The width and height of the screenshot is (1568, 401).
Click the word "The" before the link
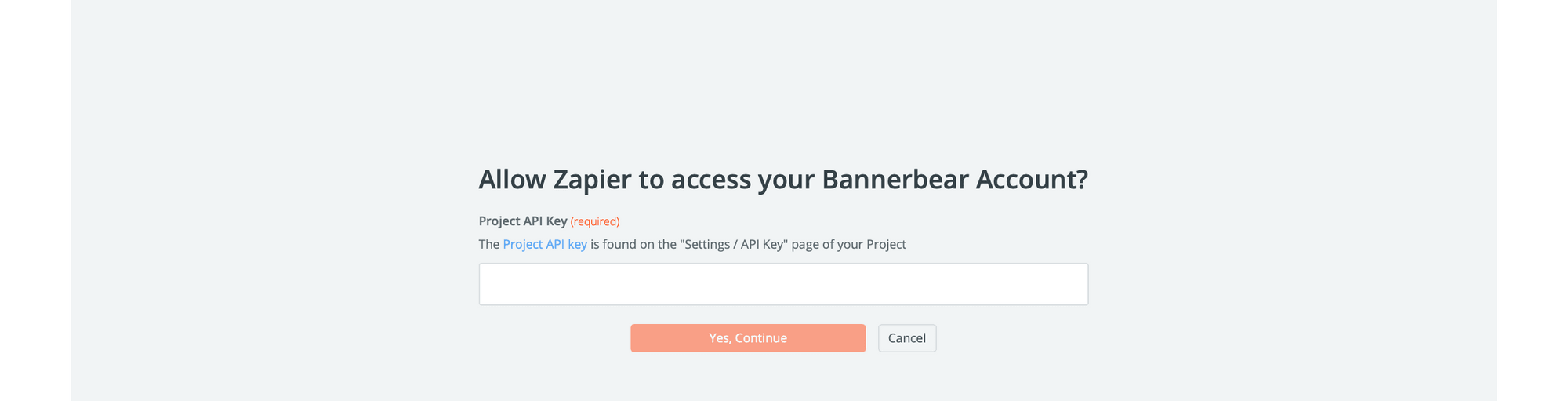[x=489, y=244]
